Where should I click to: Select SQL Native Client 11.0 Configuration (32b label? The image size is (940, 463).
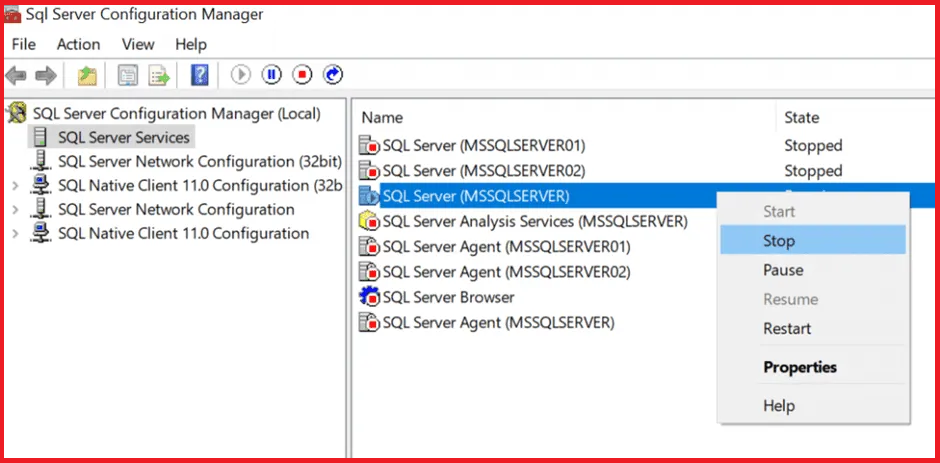200,185
